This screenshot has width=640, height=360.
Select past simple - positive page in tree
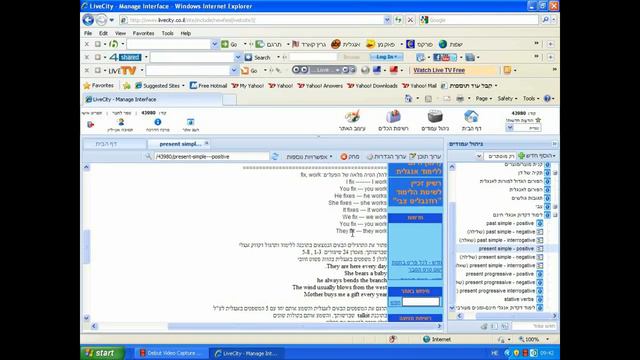(x=509, y=223)
